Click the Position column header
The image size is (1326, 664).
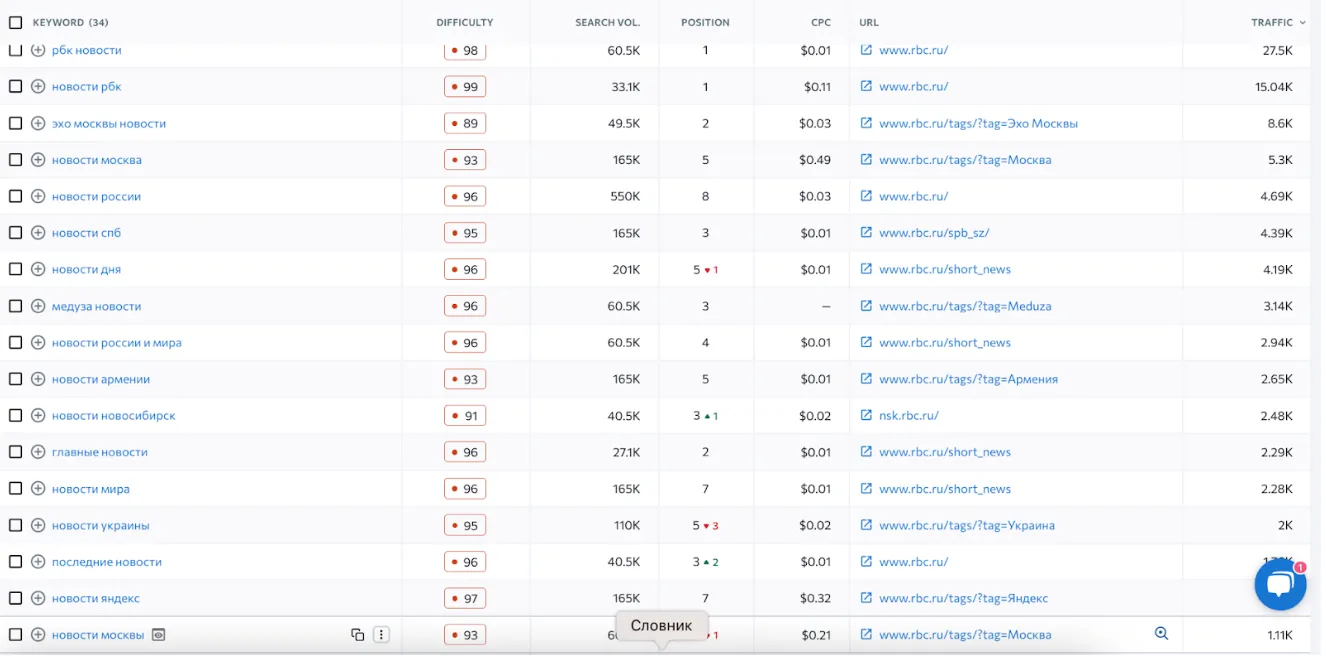[x=705, y=22]
